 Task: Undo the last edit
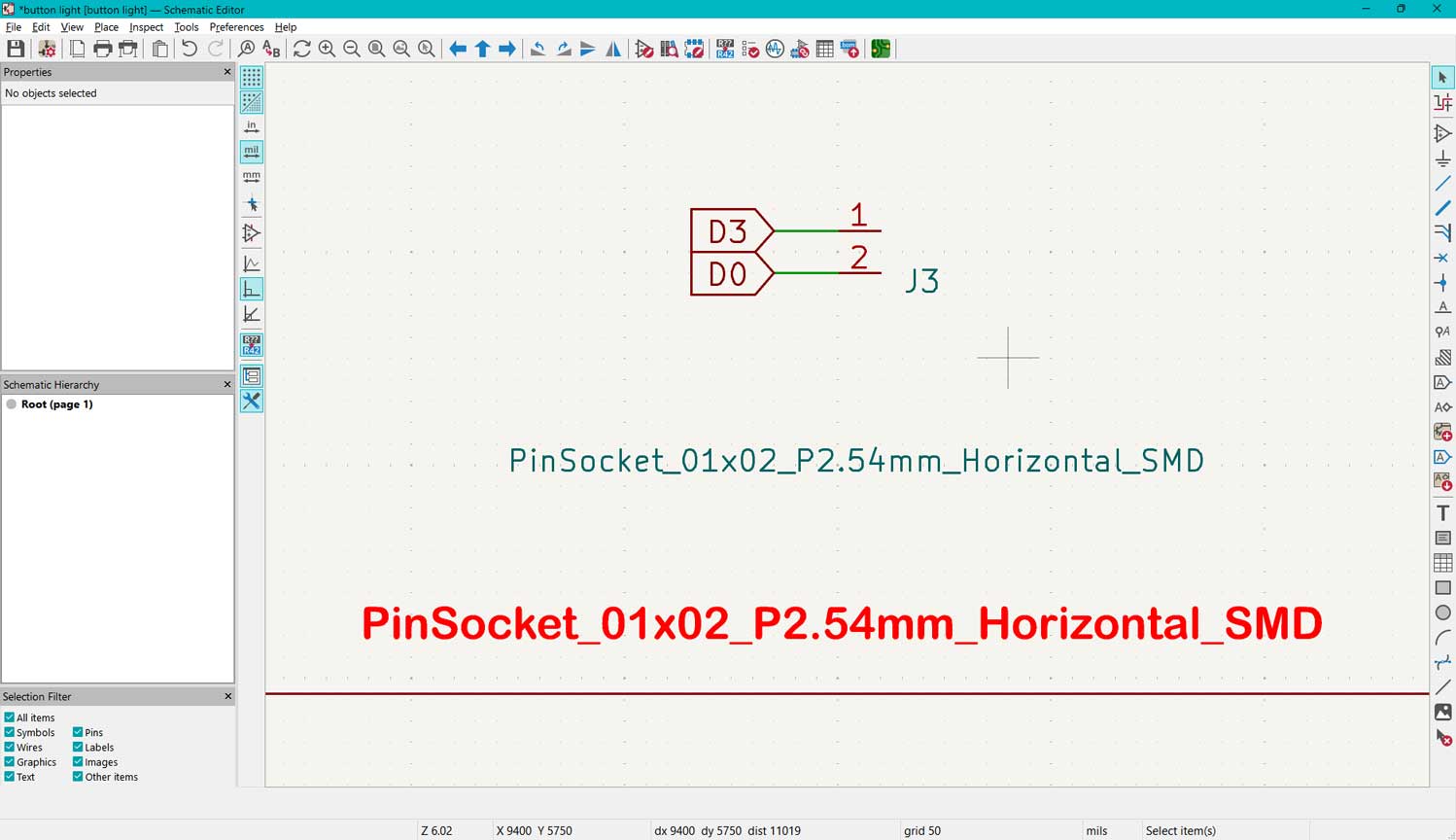pyautogui.click(x=190, y=49)
